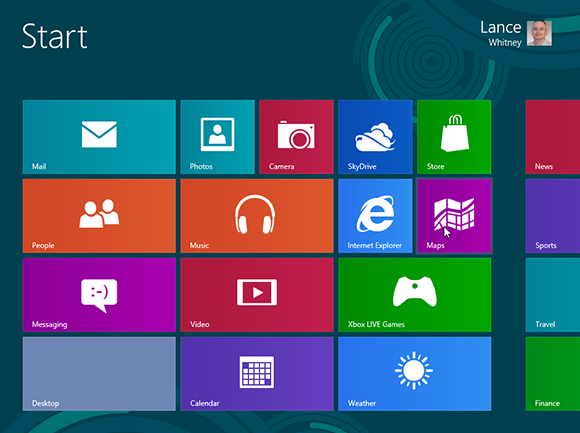Image resolution: width=580 pixels, height=433 pixels.
Task: Open the News tile
Action: (x=553, y=137)
